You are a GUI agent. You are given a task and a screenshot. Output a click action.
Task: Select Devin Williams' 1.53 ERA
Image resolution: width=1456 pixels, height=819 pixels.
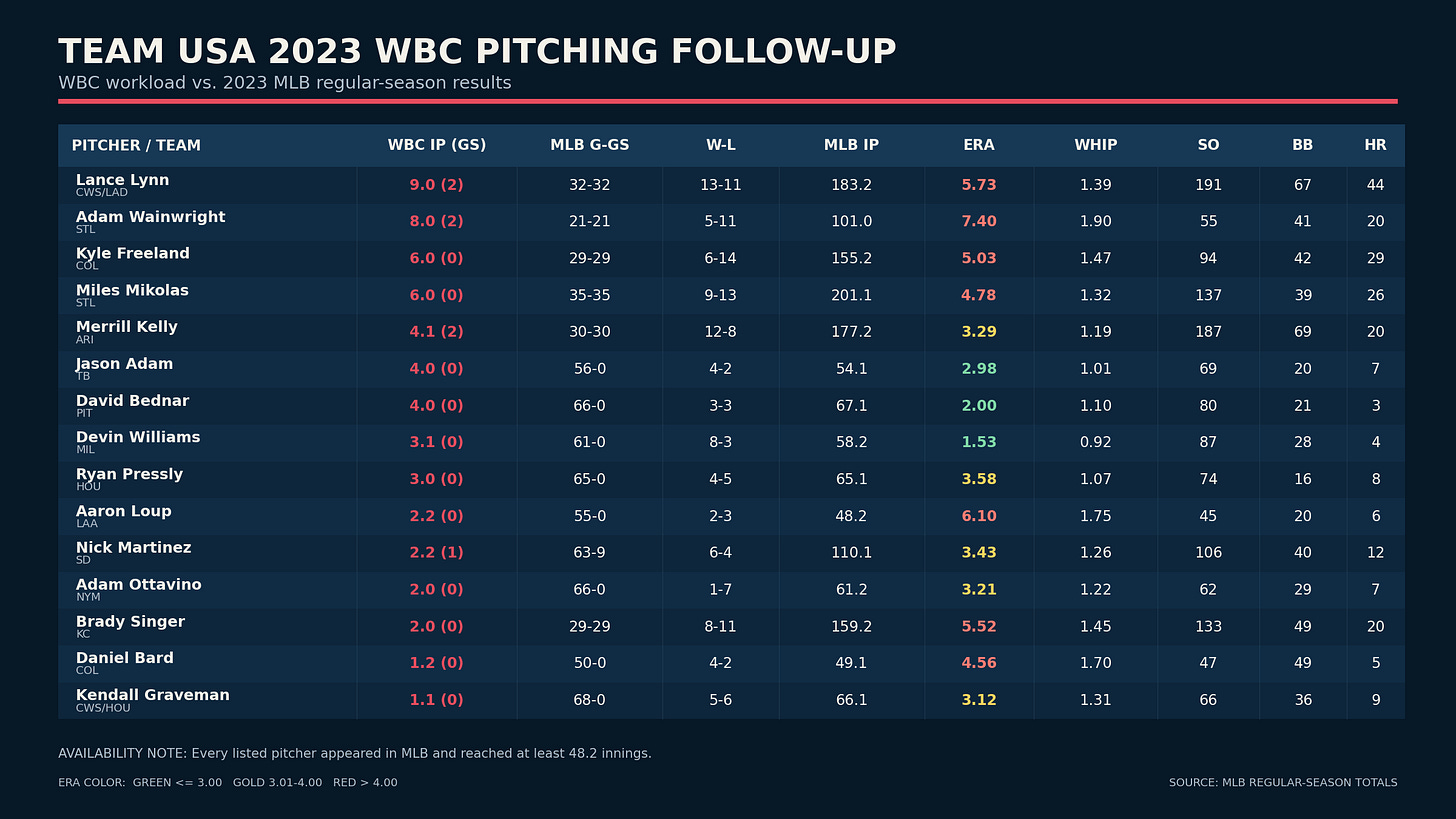tap(979, 442)
